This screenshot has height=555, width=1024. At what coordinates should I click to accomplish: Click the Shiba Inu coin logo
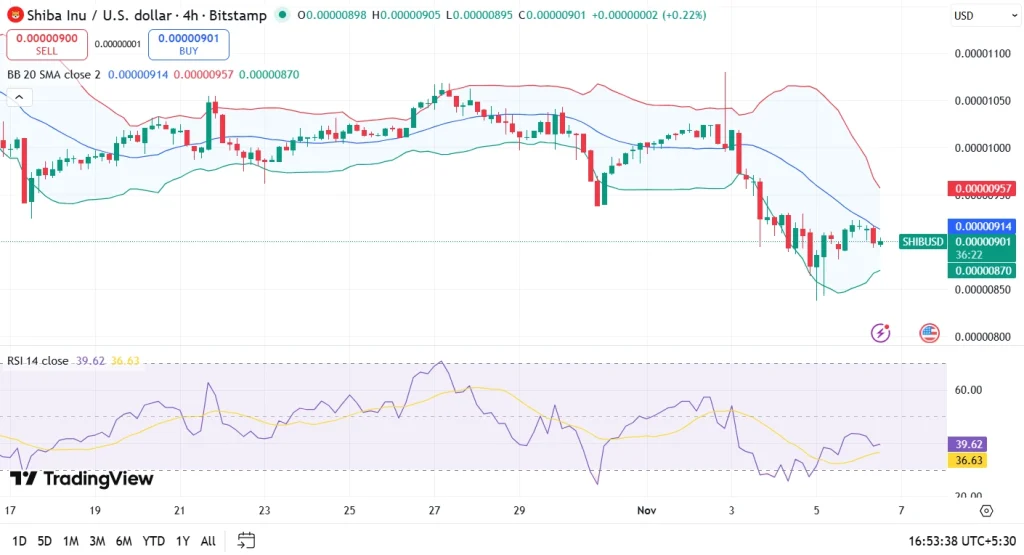15,15
